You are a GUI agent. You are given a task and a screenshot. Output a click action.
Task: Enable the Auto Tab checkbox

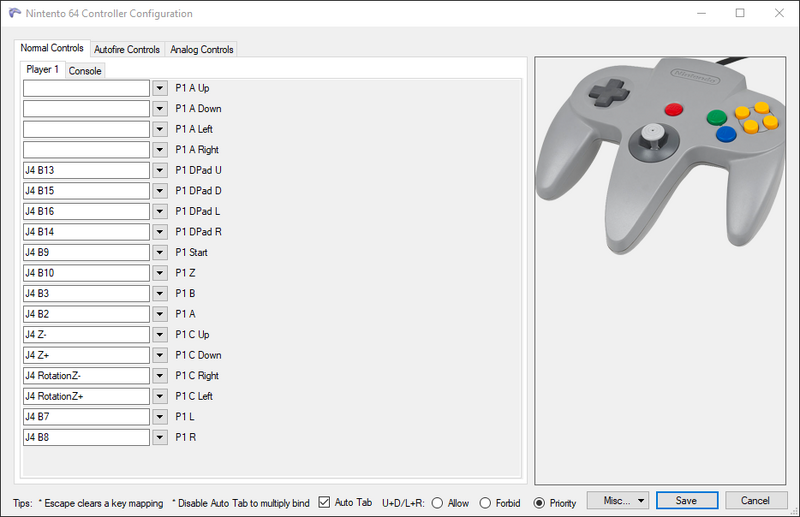[324, 501]
